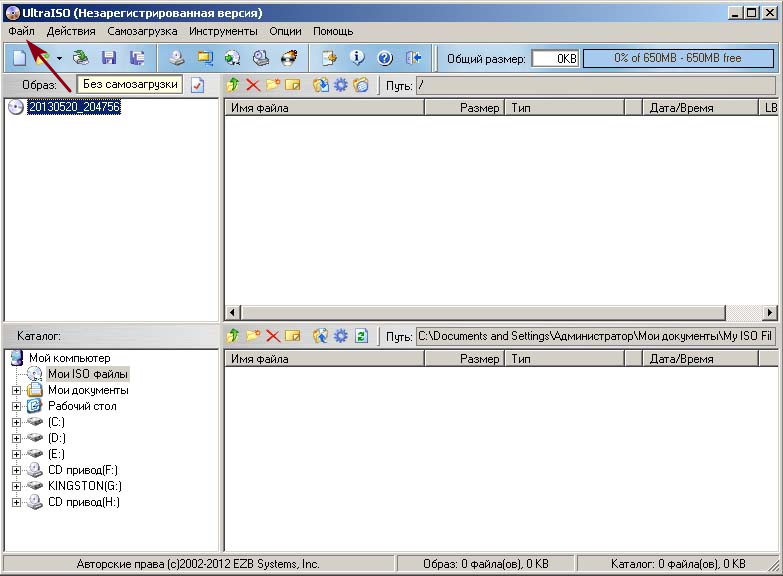Open the Самозагрузка menu
783x576 pixels.
[142, 31]
